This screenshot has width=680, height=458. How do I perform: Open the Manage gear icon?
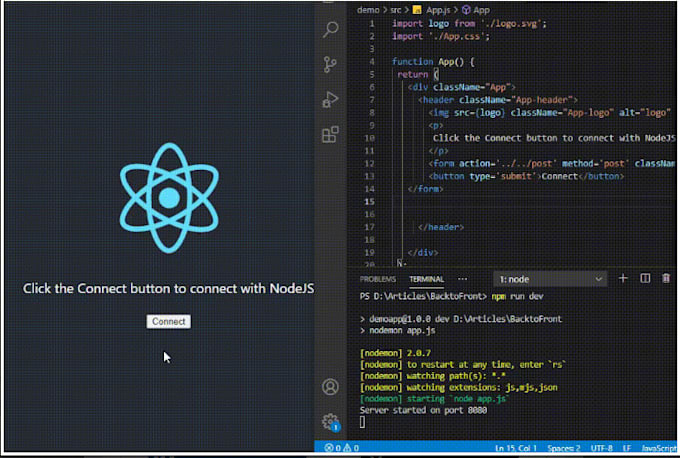point(330,422)
